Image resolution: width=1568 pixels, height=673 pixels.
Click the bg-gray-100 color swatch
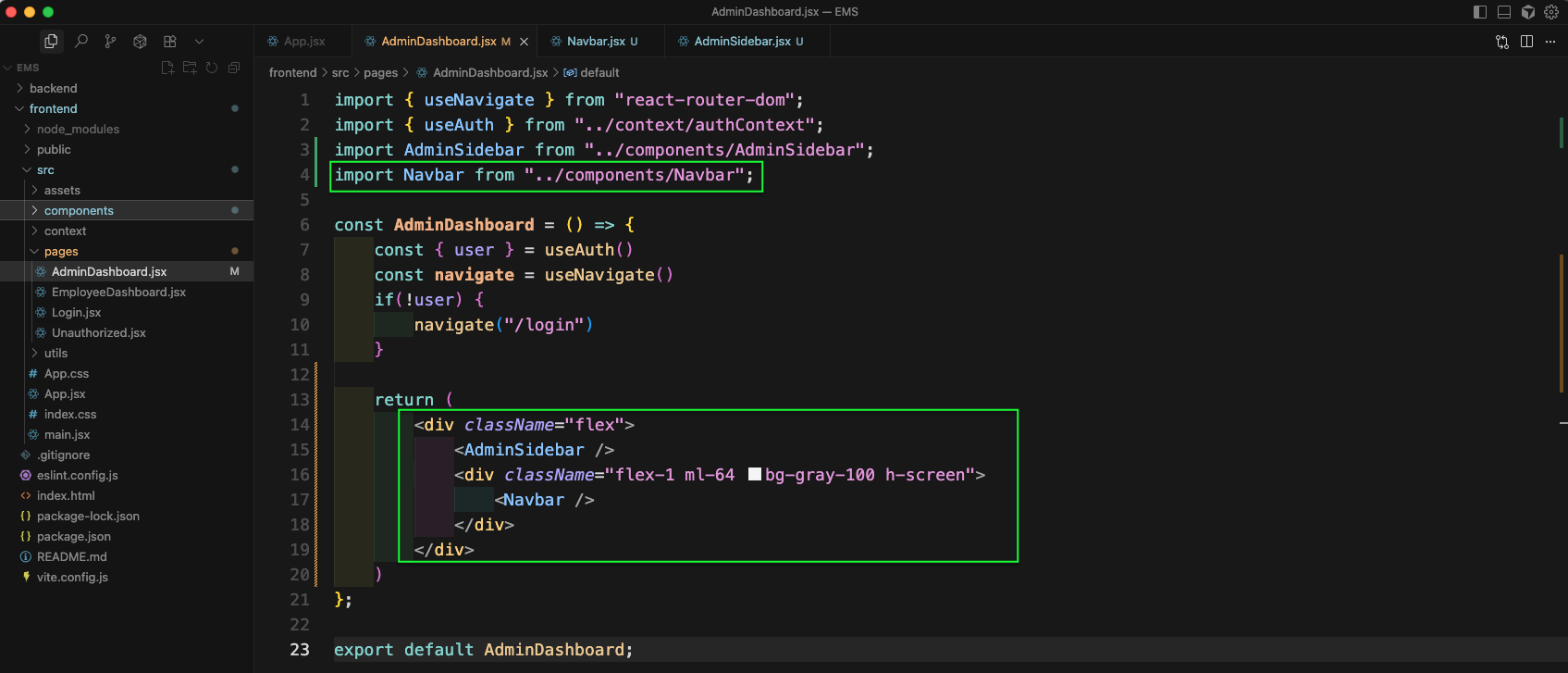pyautogui.click(x=755, y=474)
